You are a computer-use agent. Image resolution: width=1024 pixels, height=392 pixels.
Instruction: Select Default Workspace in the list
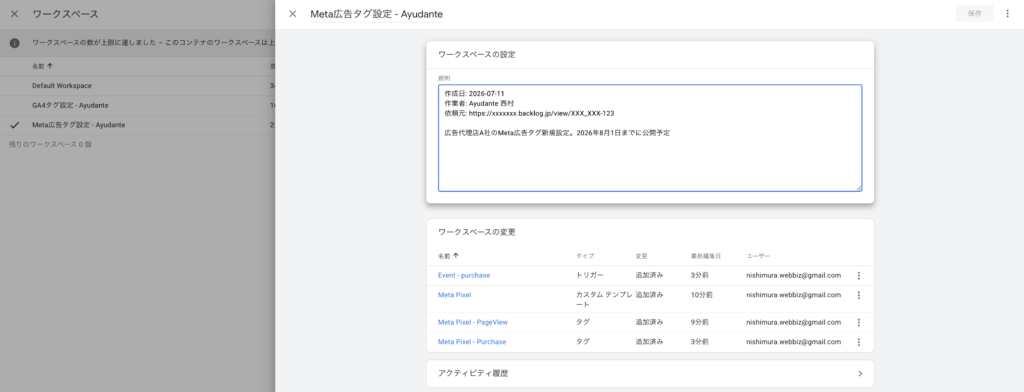coord(62,86)
